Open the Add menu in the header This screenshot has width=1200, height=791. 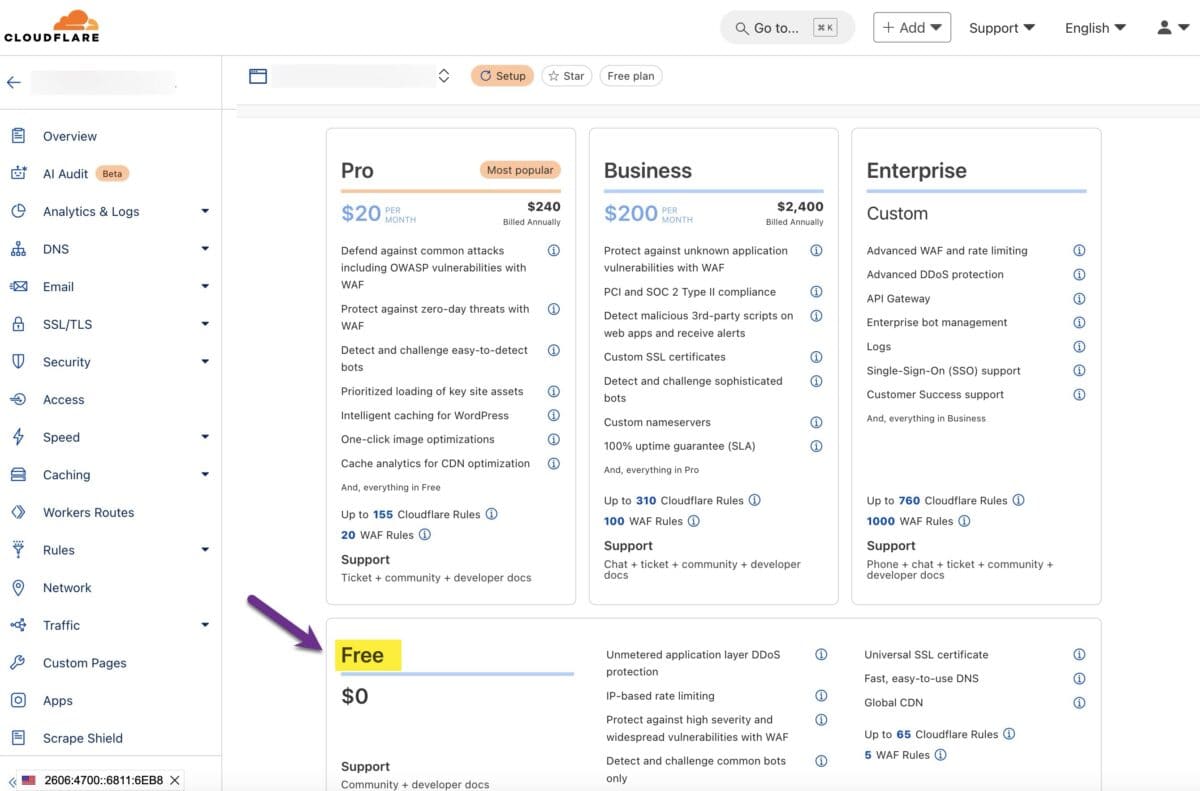(x=911, y=27)
